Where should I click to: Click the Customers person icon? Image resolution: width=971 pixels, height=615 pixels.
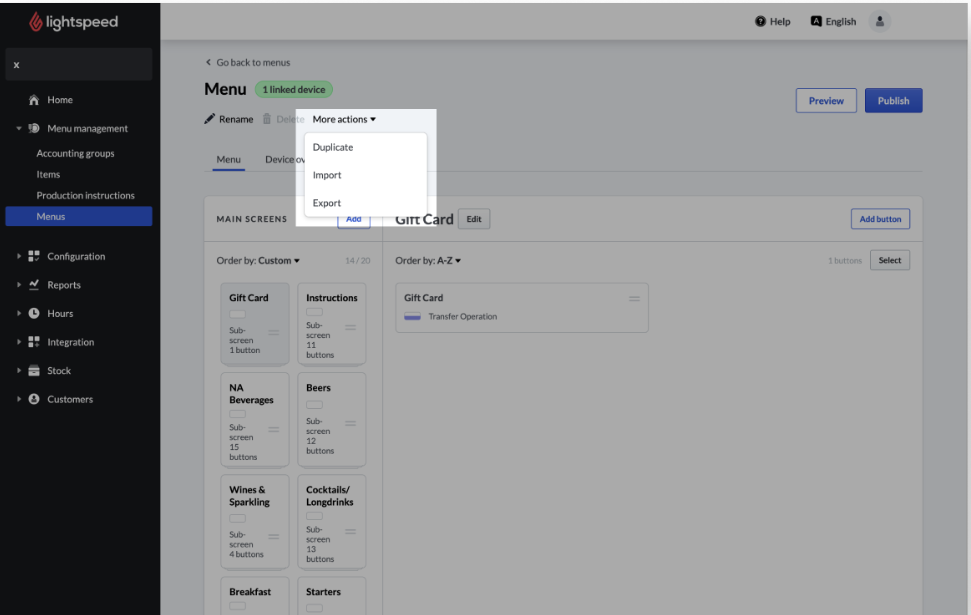click(x=34, y=399)
